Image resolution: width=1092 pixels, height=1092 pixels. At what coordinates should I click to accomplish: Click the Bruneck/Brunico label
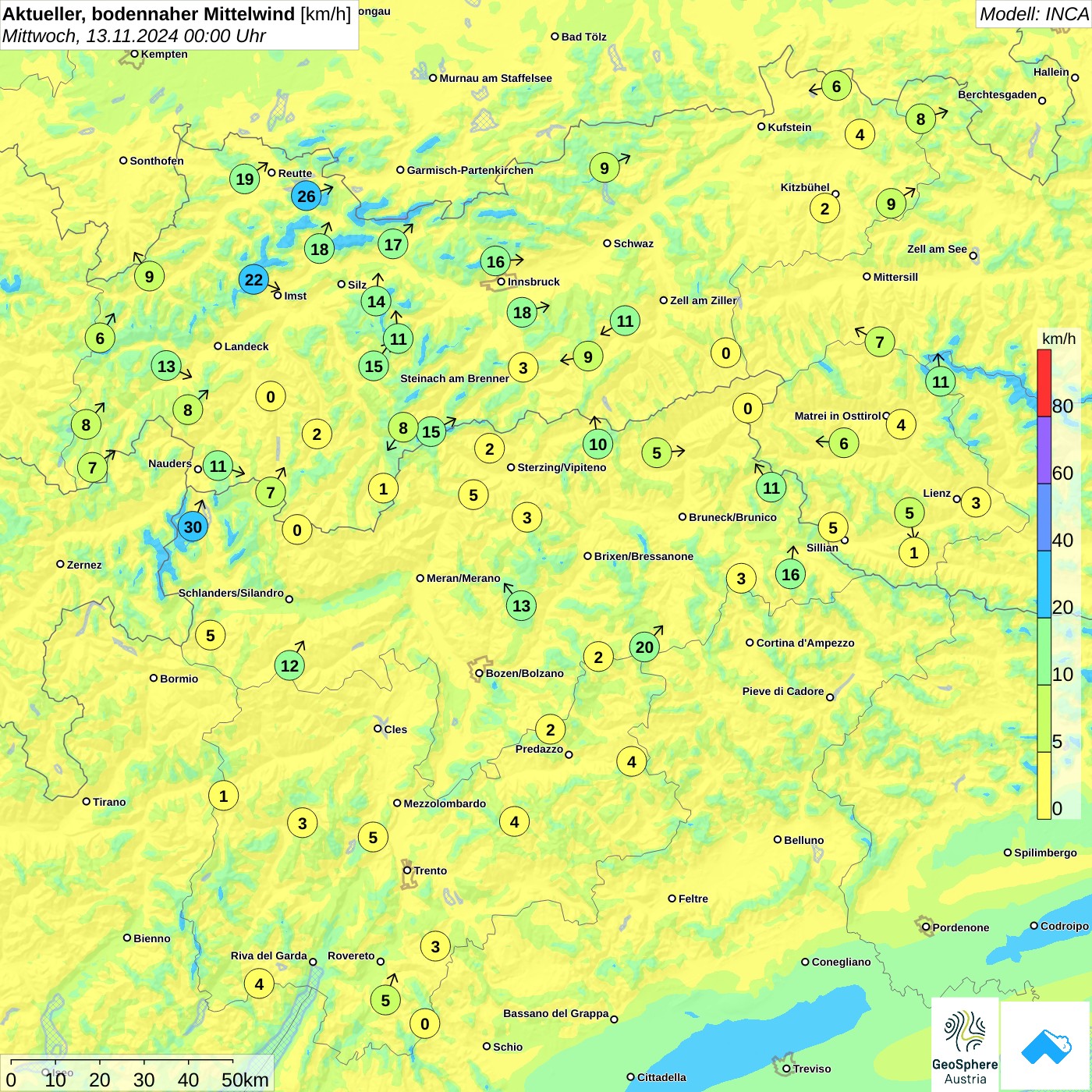(x=732, y=517)
